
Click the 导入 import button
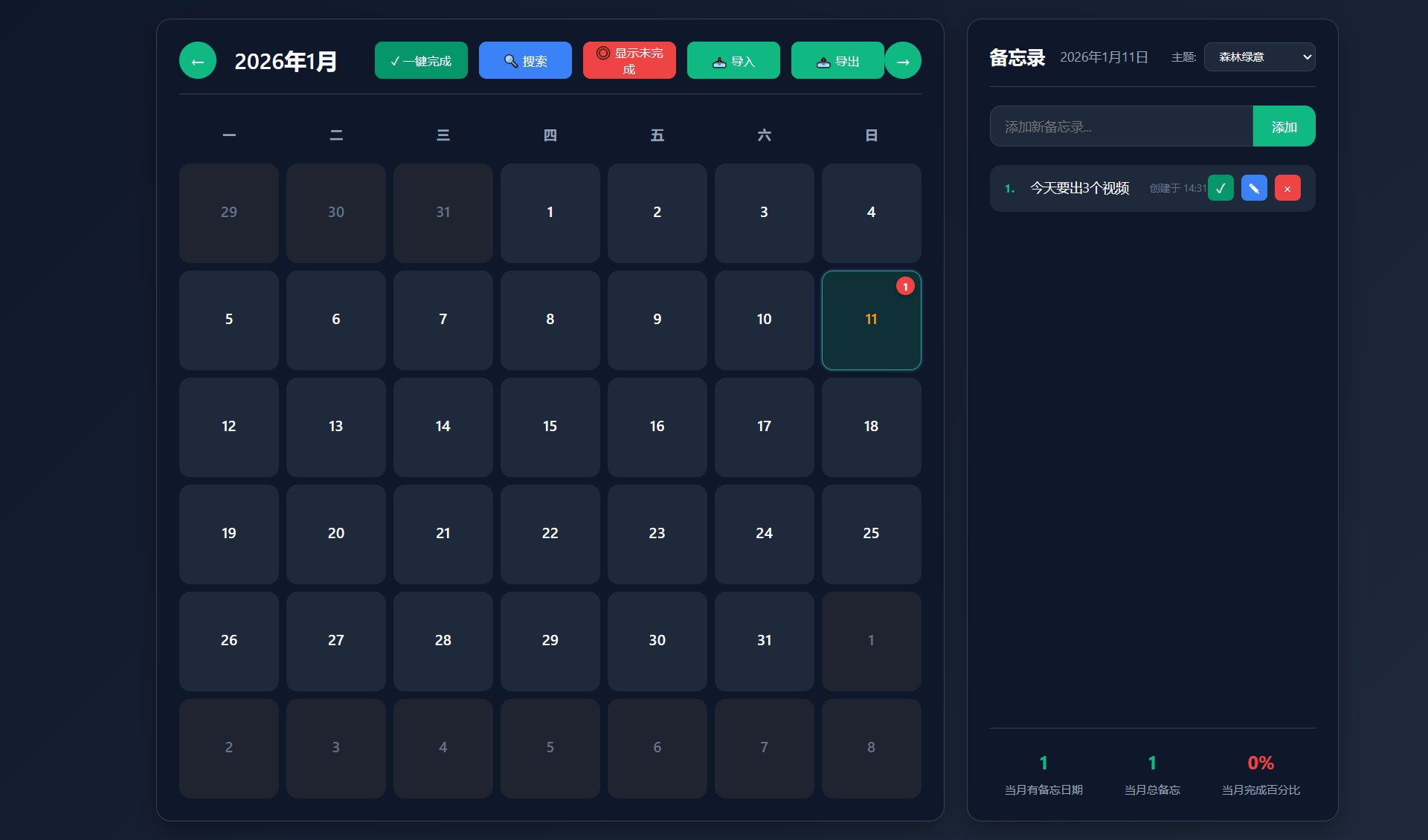(x=733, y=61)
